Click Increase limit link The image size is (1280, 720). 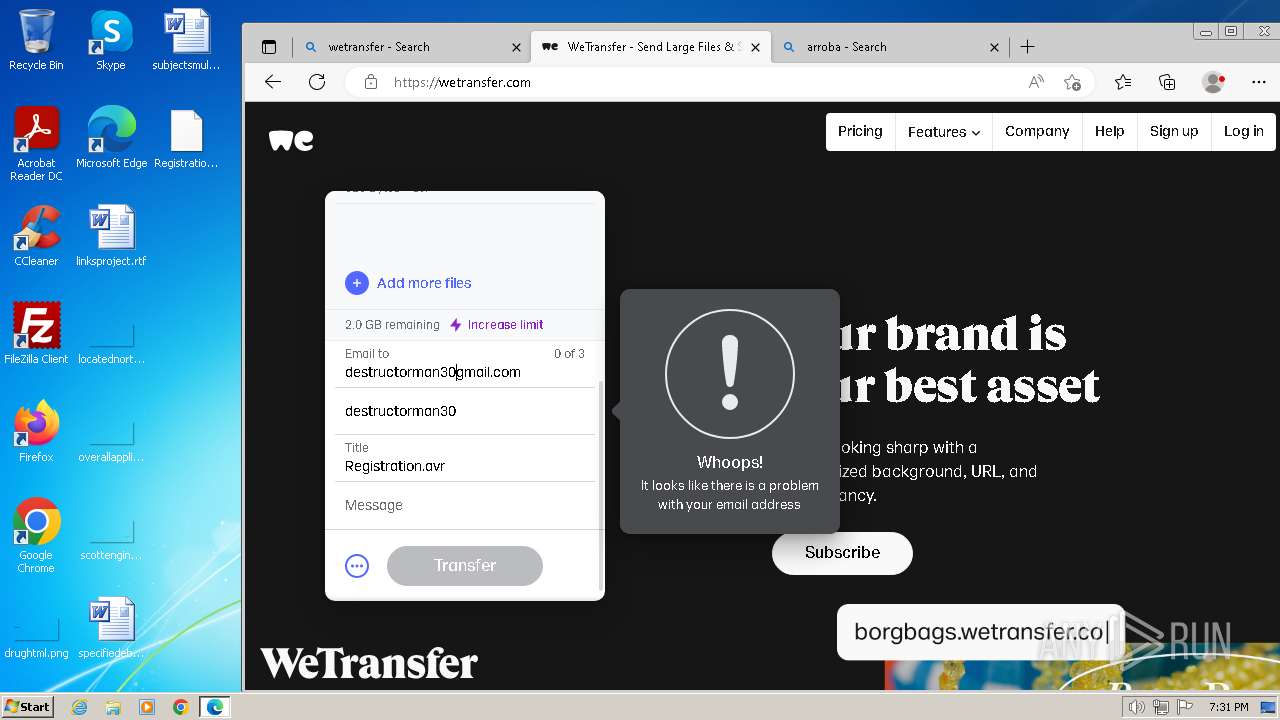[497, 325]
